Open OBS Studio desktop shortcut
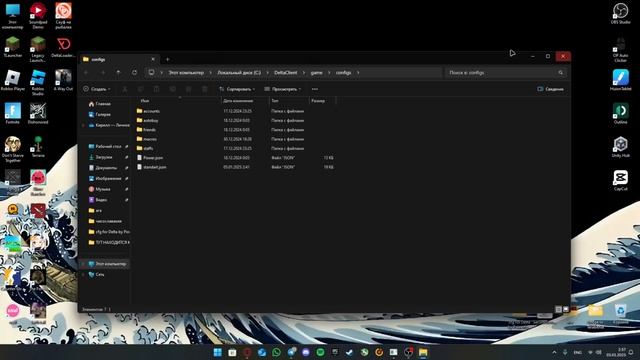The image size is (640, 360). click(x=620, y=13)
